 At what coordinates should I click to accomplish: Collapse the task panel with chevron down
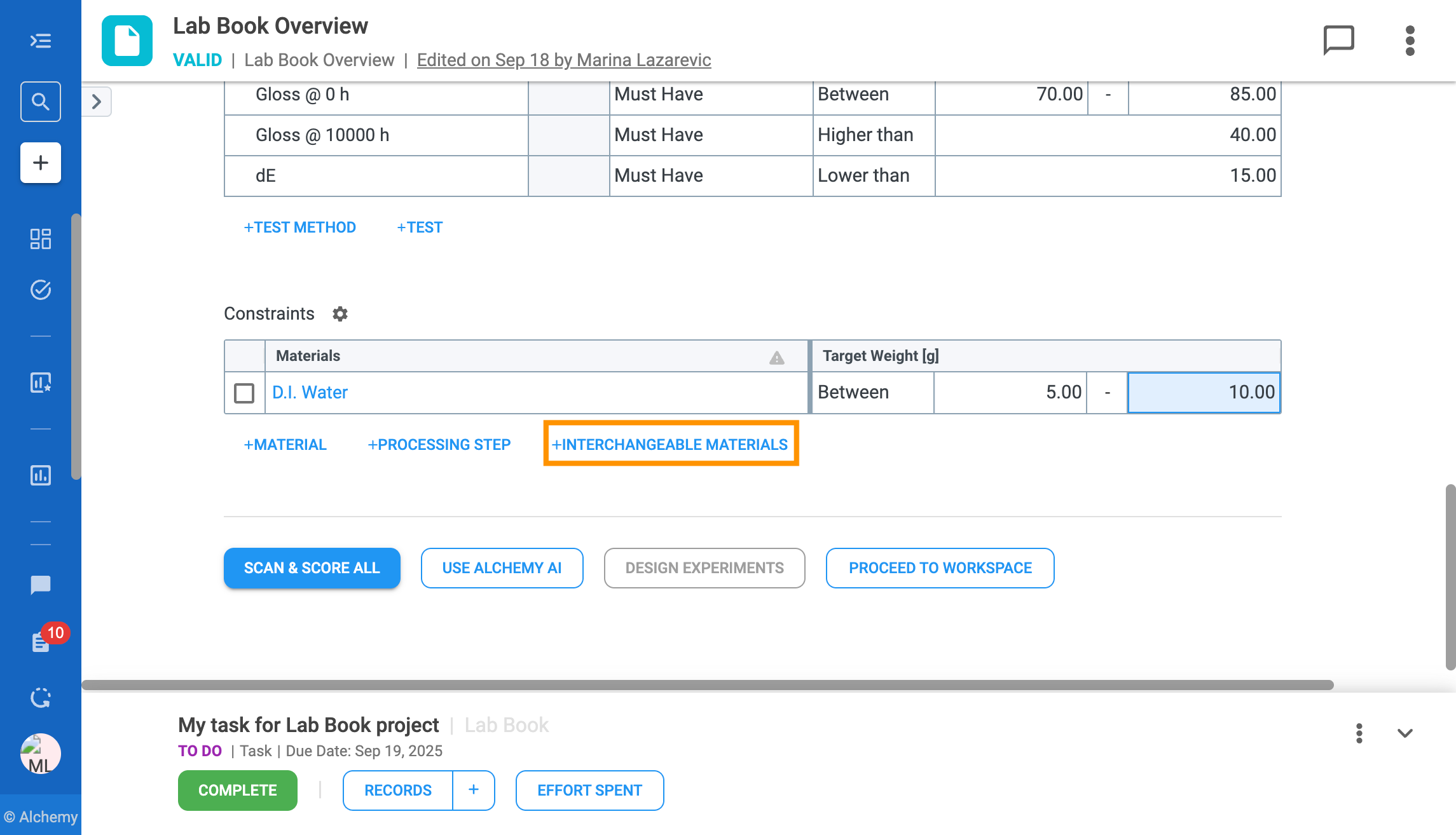coord(1404,733)
